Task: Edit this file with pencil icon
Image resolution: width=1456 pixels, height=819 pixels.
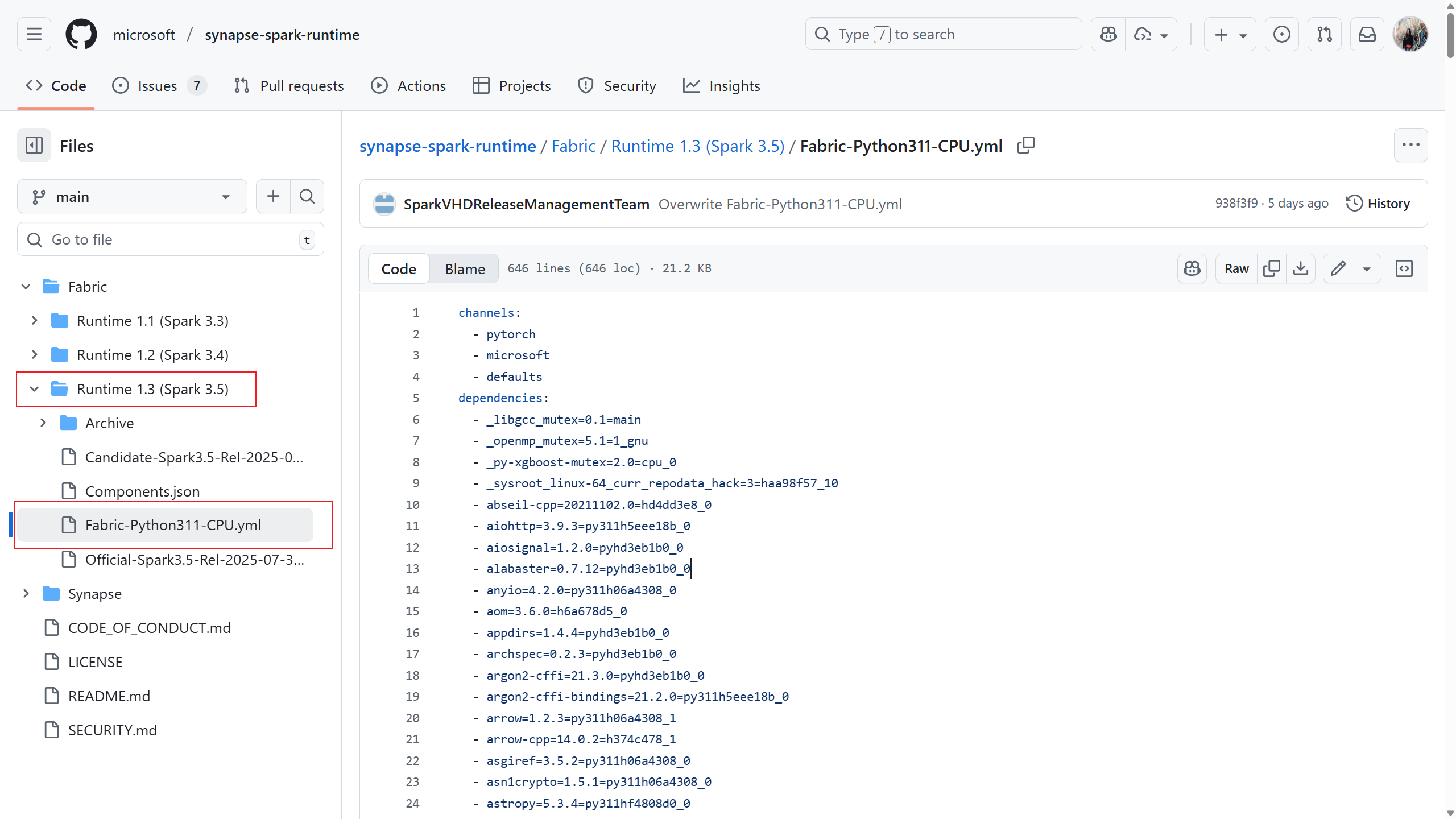Action: tap(1338, 268)
